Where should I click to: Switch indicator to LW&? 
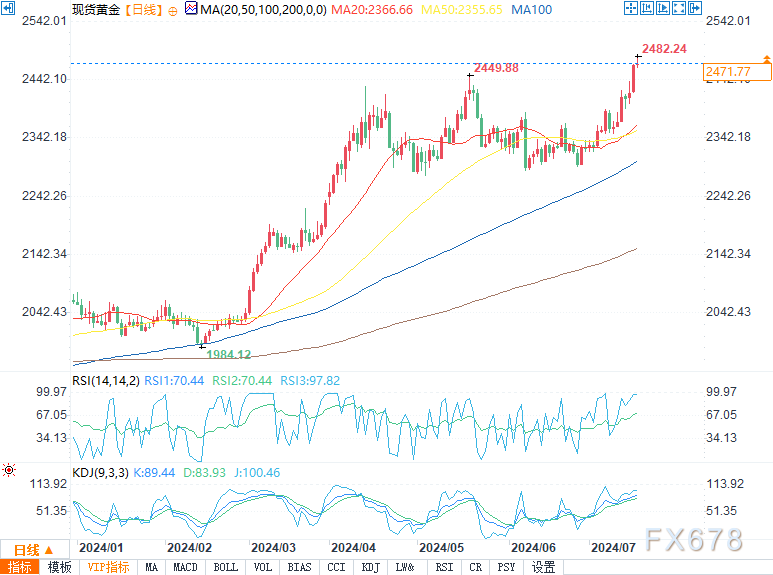(x=405, y=567)
